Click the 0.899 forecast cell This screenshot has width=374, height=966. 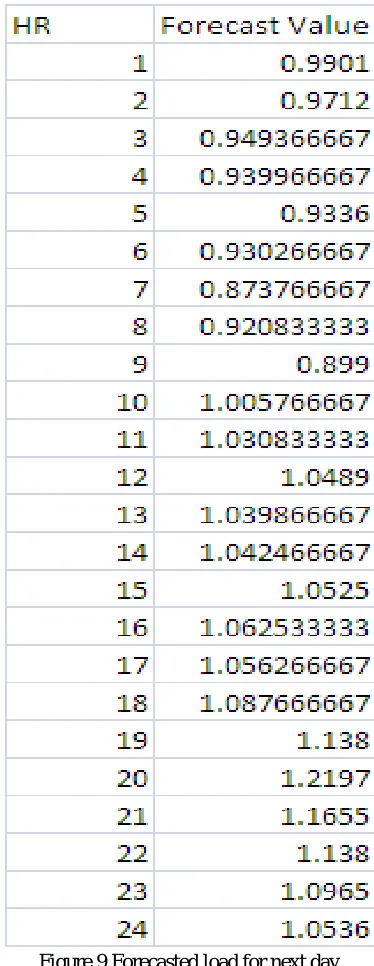click(x=264, y=363)
